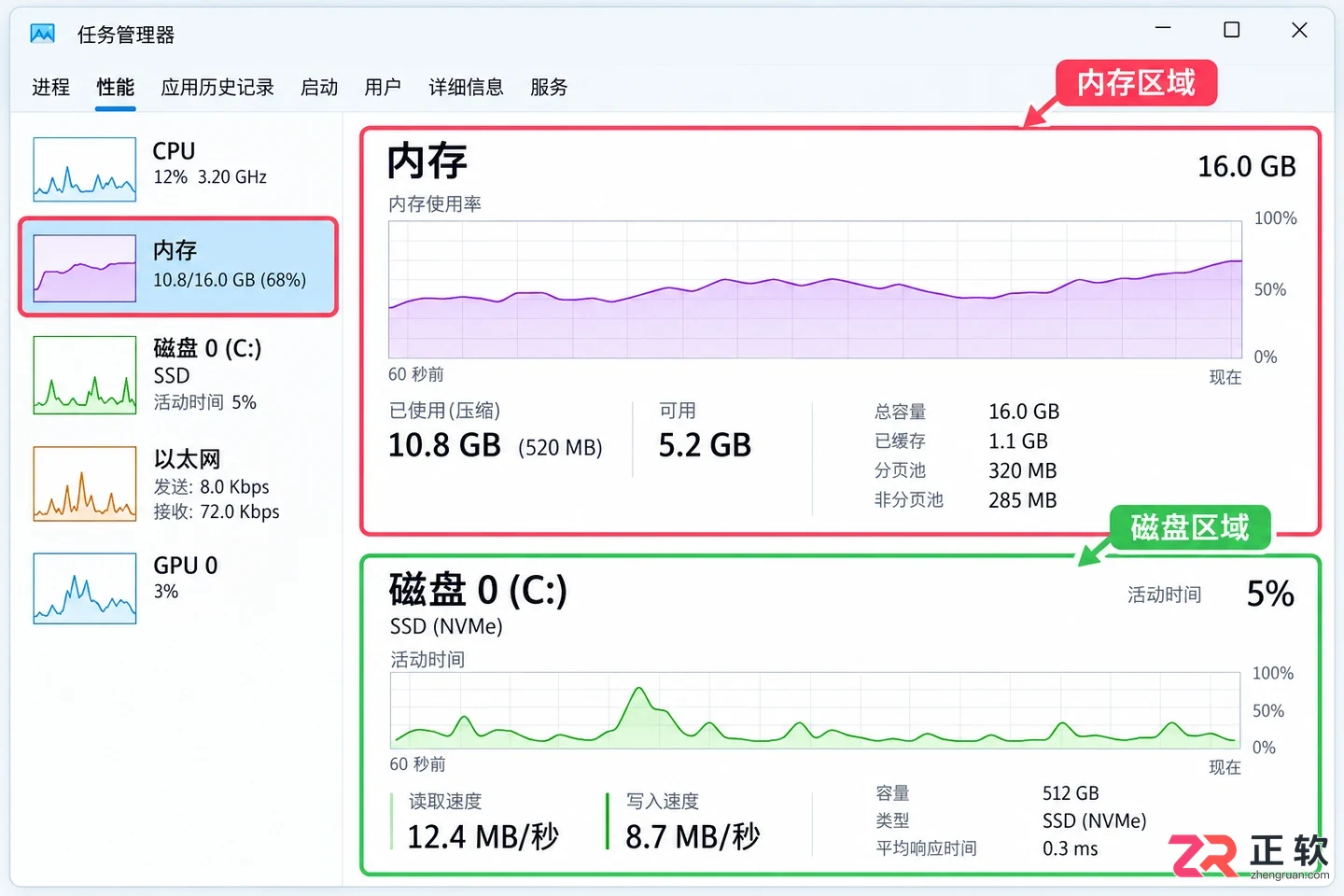Image resolution: width=1344 pixels, height=896 pixels.
Task: Select the 磁盘 0 (C:) mini graph thumbnail
Action: coord(85,375)
